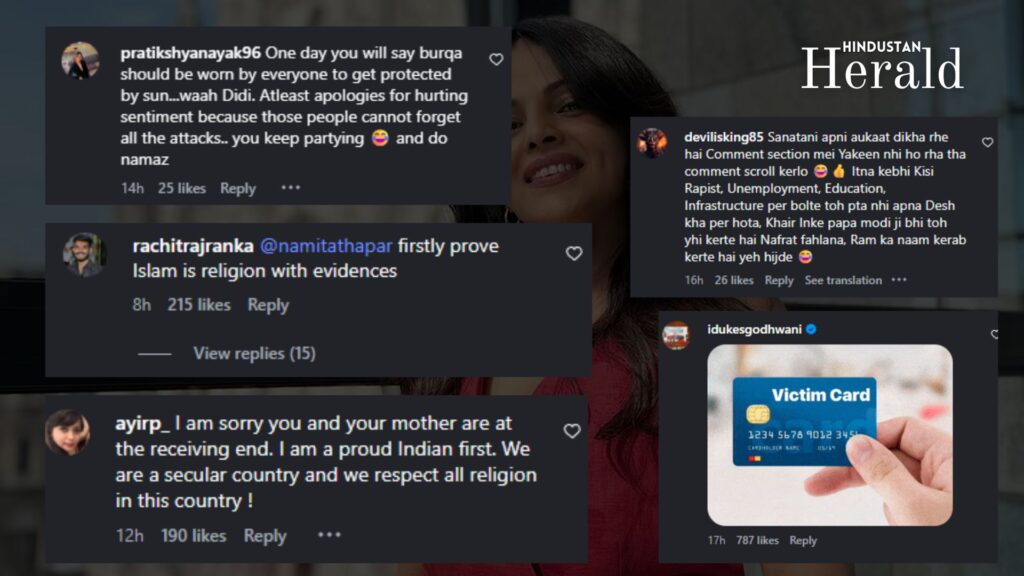View 215 likes on rachitrajranka's comment
Viewport: 1024px width, 576px height.
pos(199,305)
